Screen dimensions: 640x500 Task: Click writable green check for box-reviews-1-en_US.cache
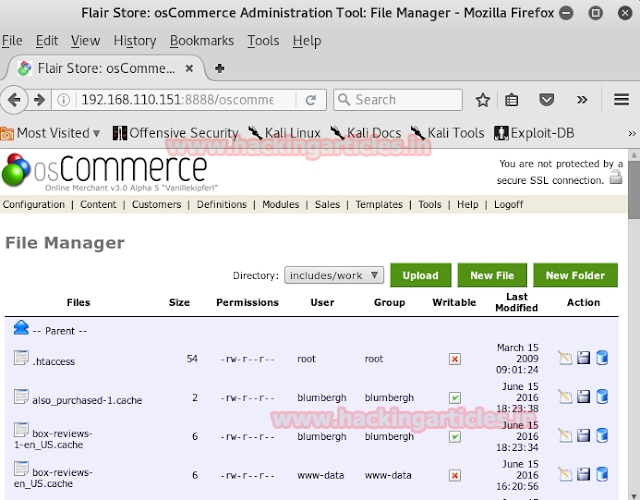click(x=455, y=436)
